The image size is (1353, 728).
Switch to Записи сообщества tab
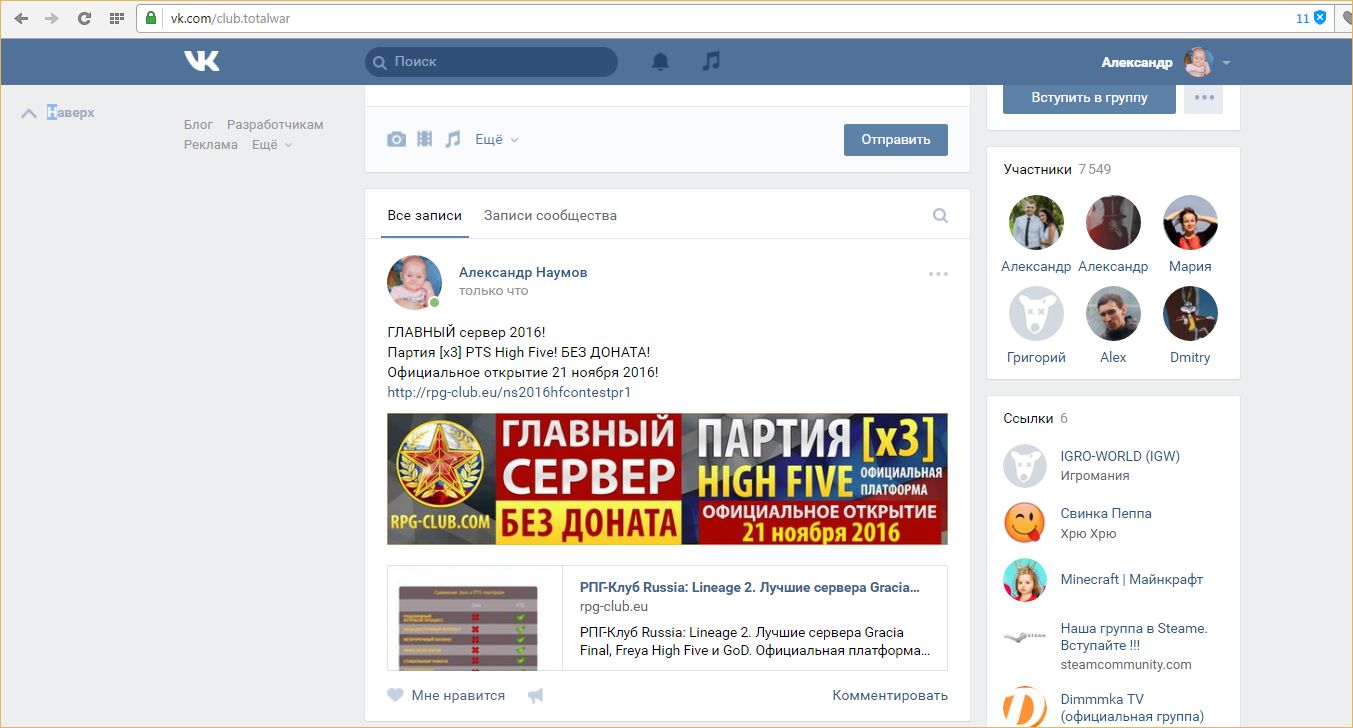coord(550,215)
